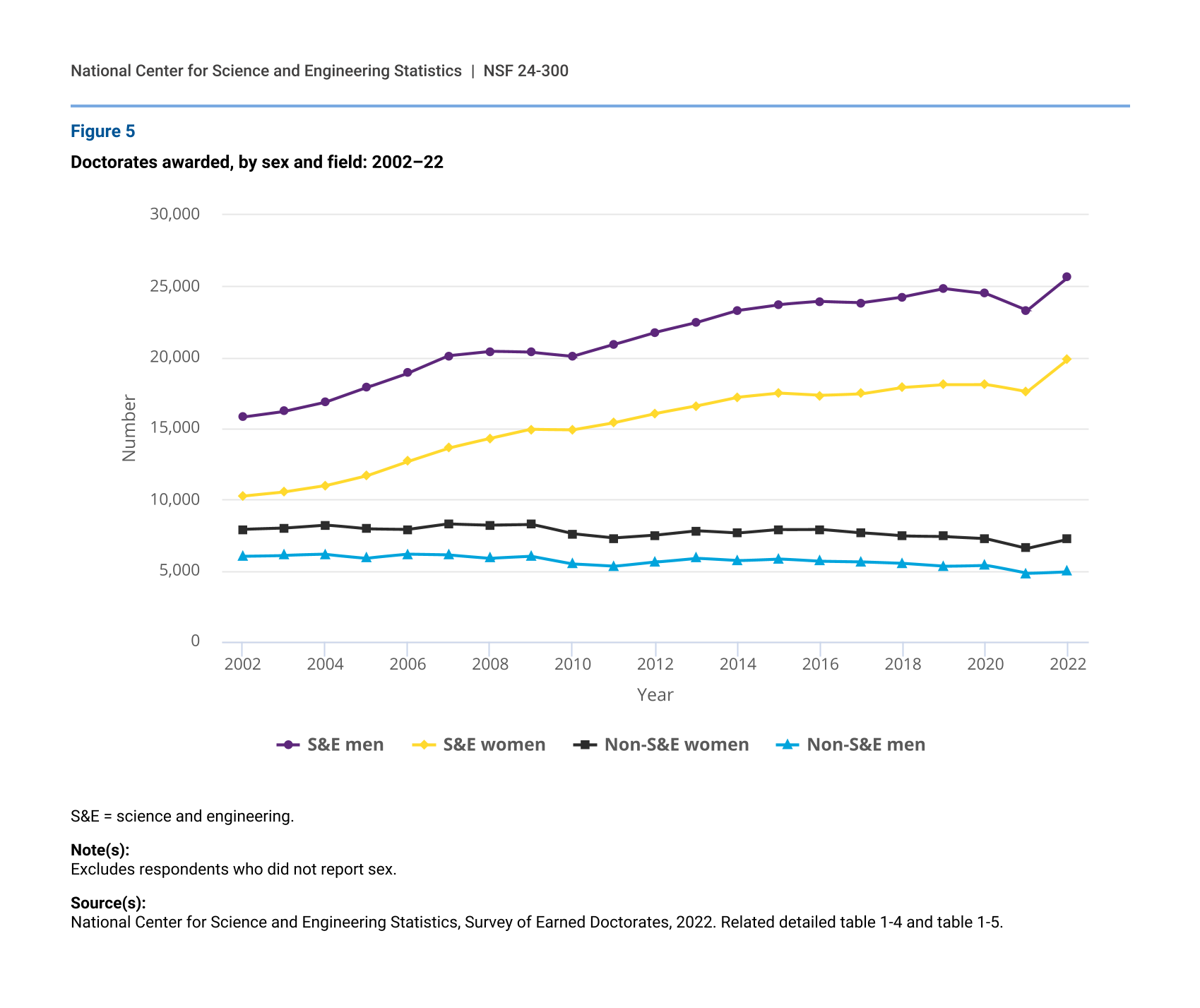
Task: Click the chart title about doctorates awarded
Action: [x=257, y=162]
